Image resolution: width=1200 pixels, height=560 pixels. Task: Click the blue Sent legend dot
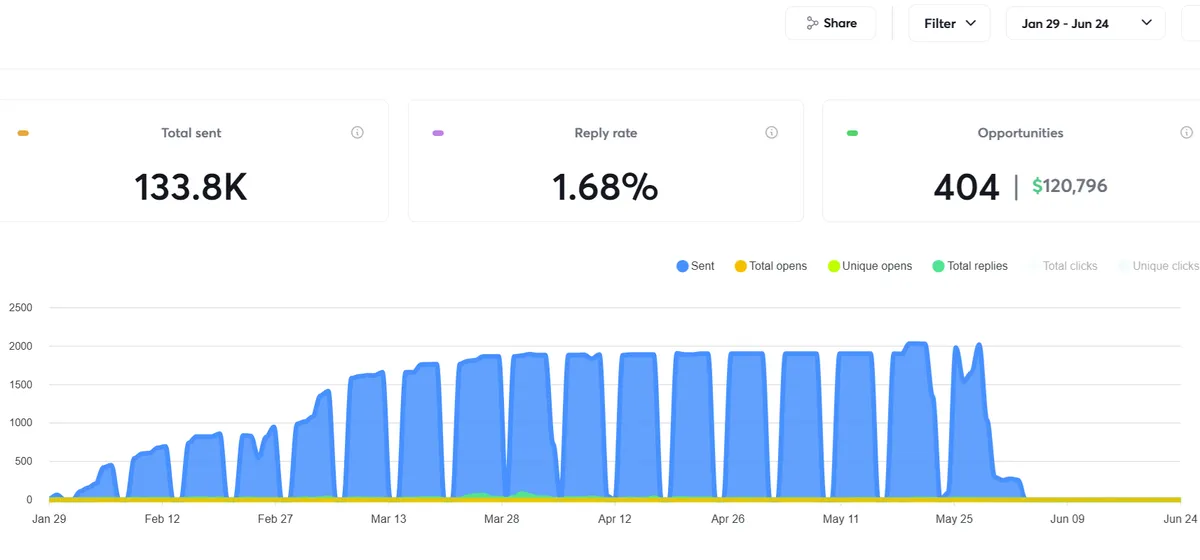tap(682, 266)
